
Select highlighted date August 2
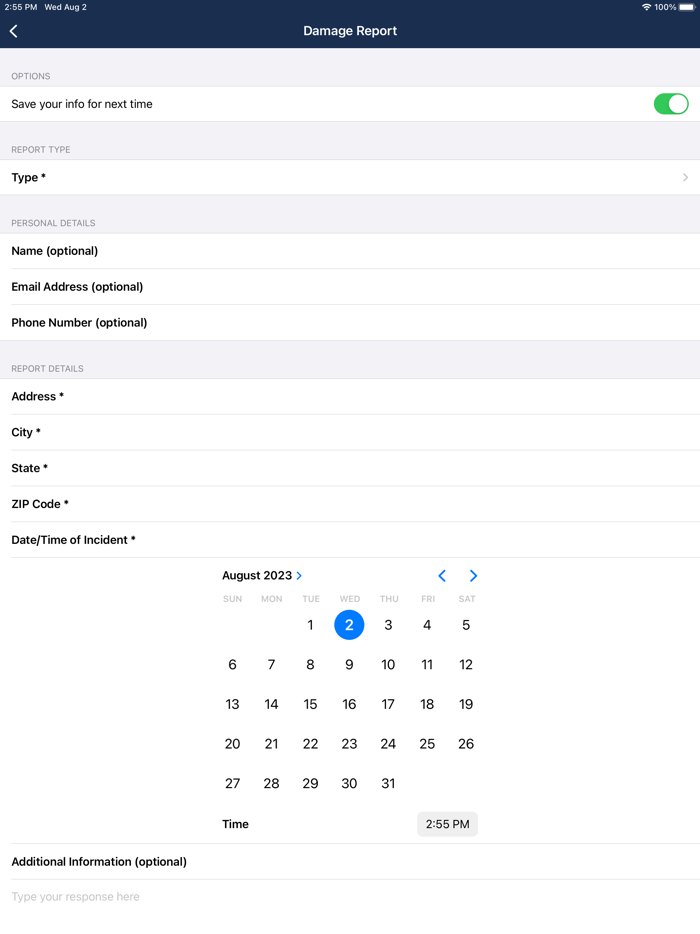[349, 625]
